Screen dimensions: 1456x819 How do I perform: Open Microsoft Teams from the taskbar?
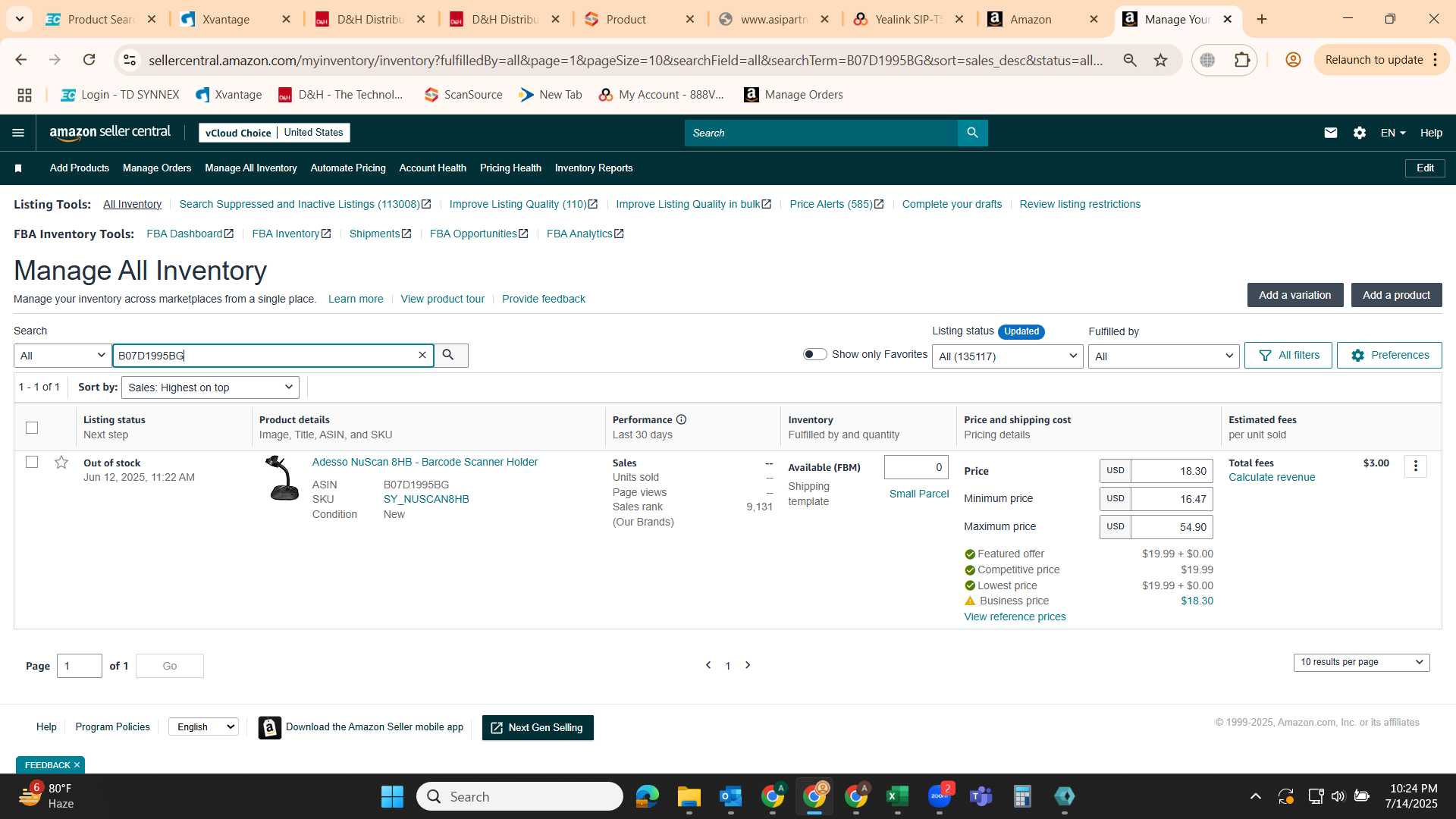pyautogui.click(x=981, y=796)
